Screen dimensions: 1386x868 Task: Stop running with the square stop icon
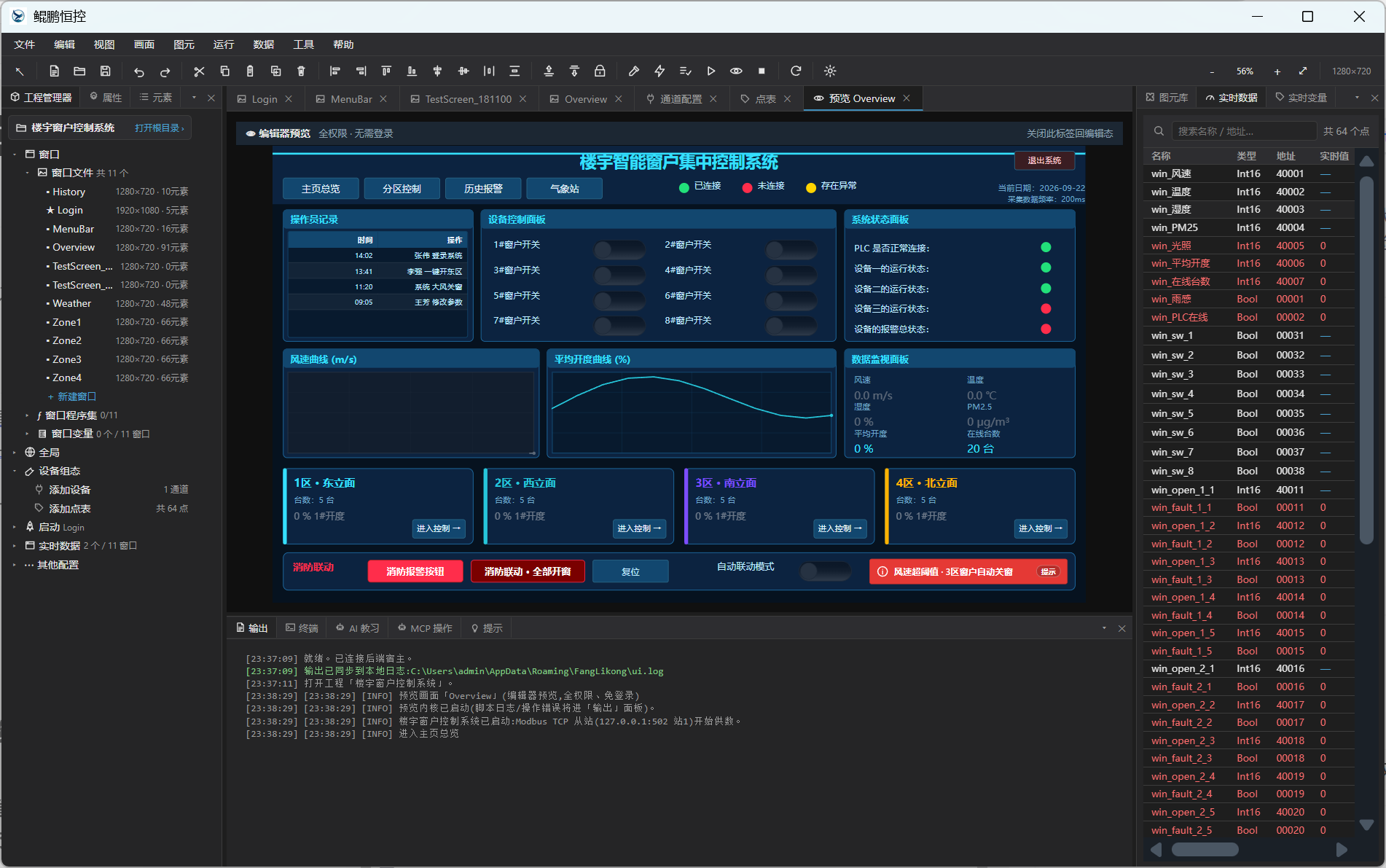coord(762,71)
